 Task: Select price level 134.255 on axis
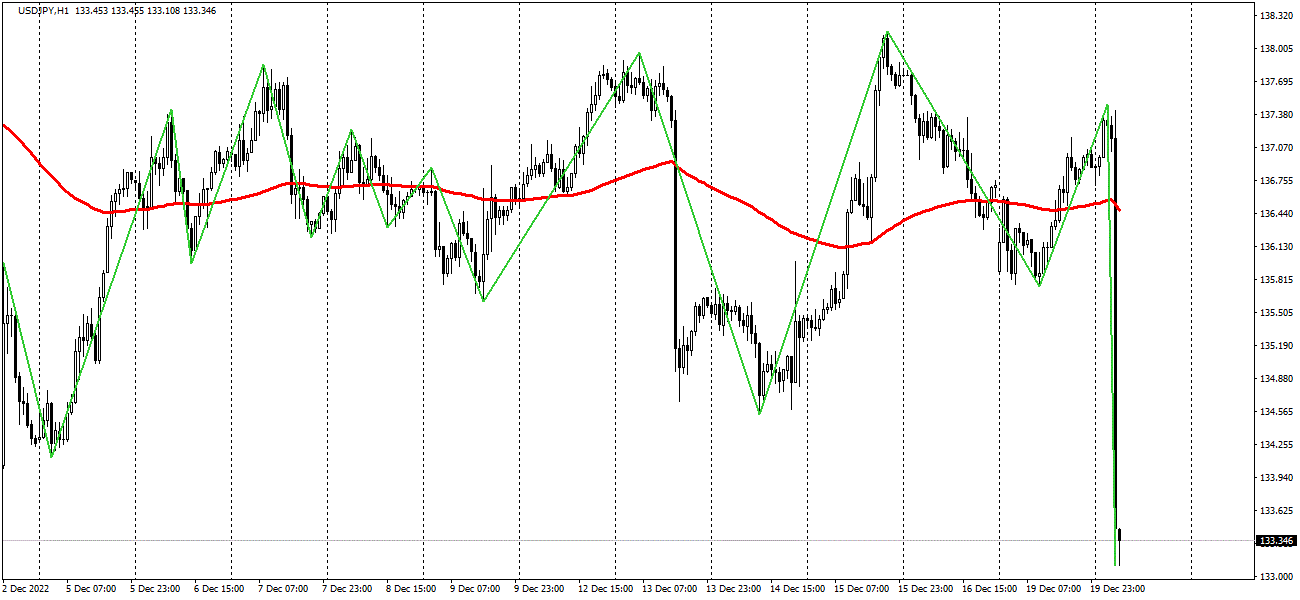point(1275,445)
